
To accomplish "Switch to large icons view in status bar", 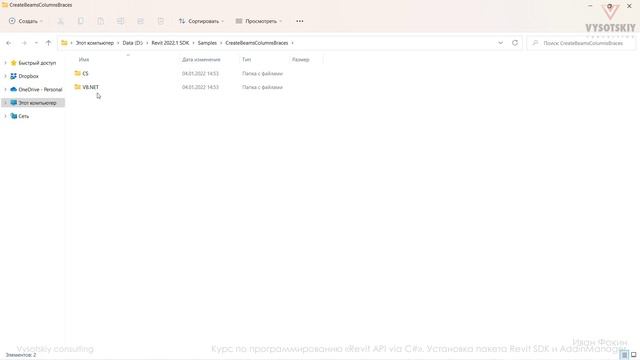I will coord(633,355).
